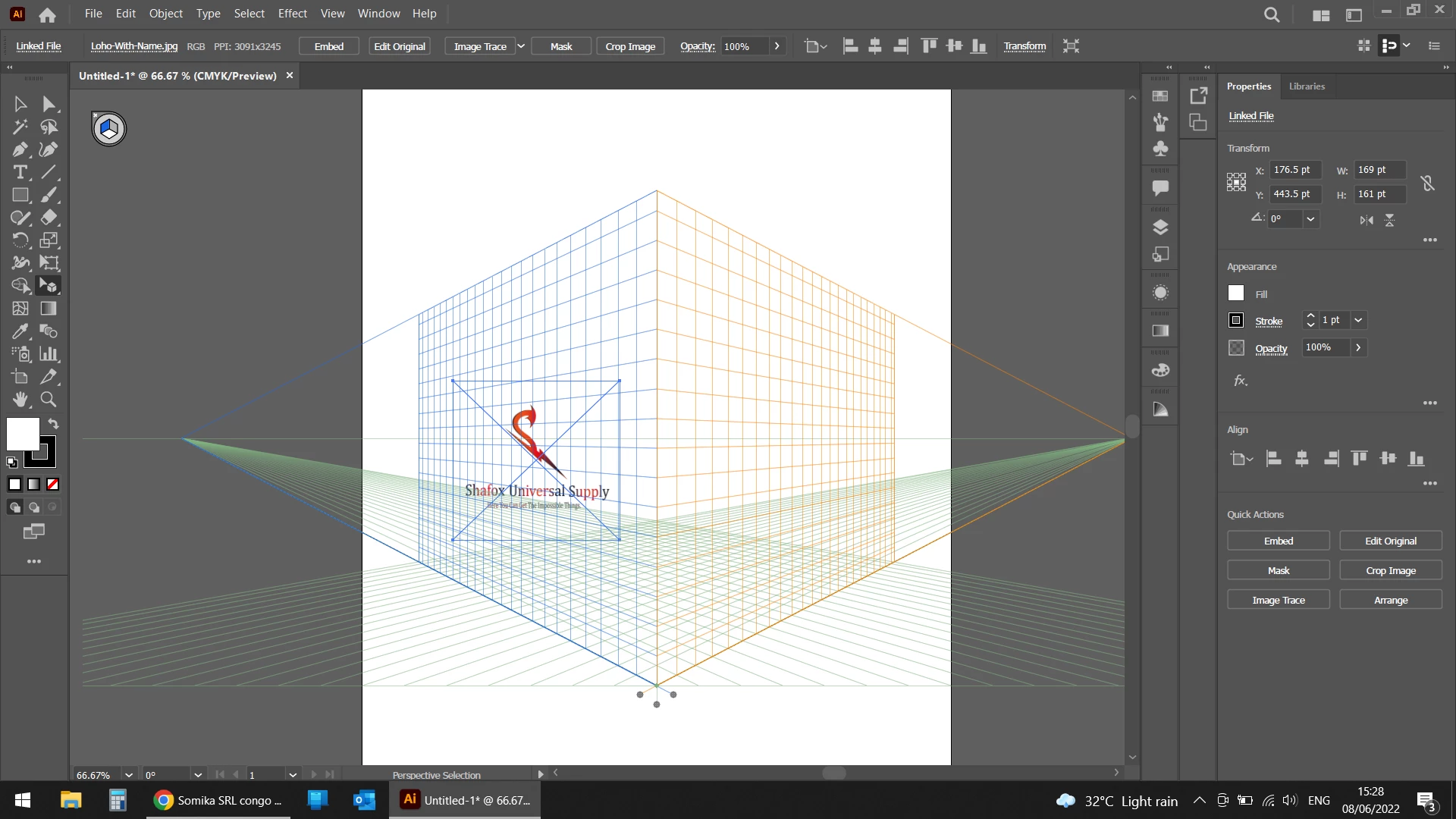Open the Effect menu
Image resolution: width=1456 pixels, height=819 pixels.
pyautogui.click(x=292, y=14)
